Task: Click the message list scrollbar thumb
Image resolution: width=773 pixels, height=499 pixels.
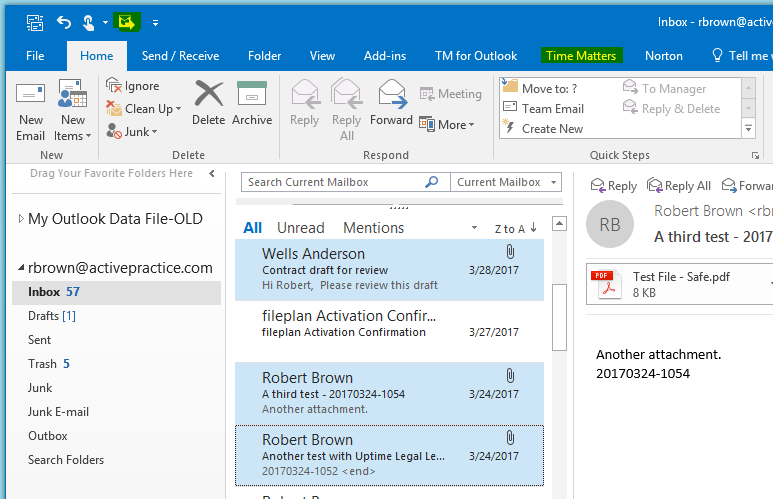Action: pyautogui.click(x=559, y=317)
